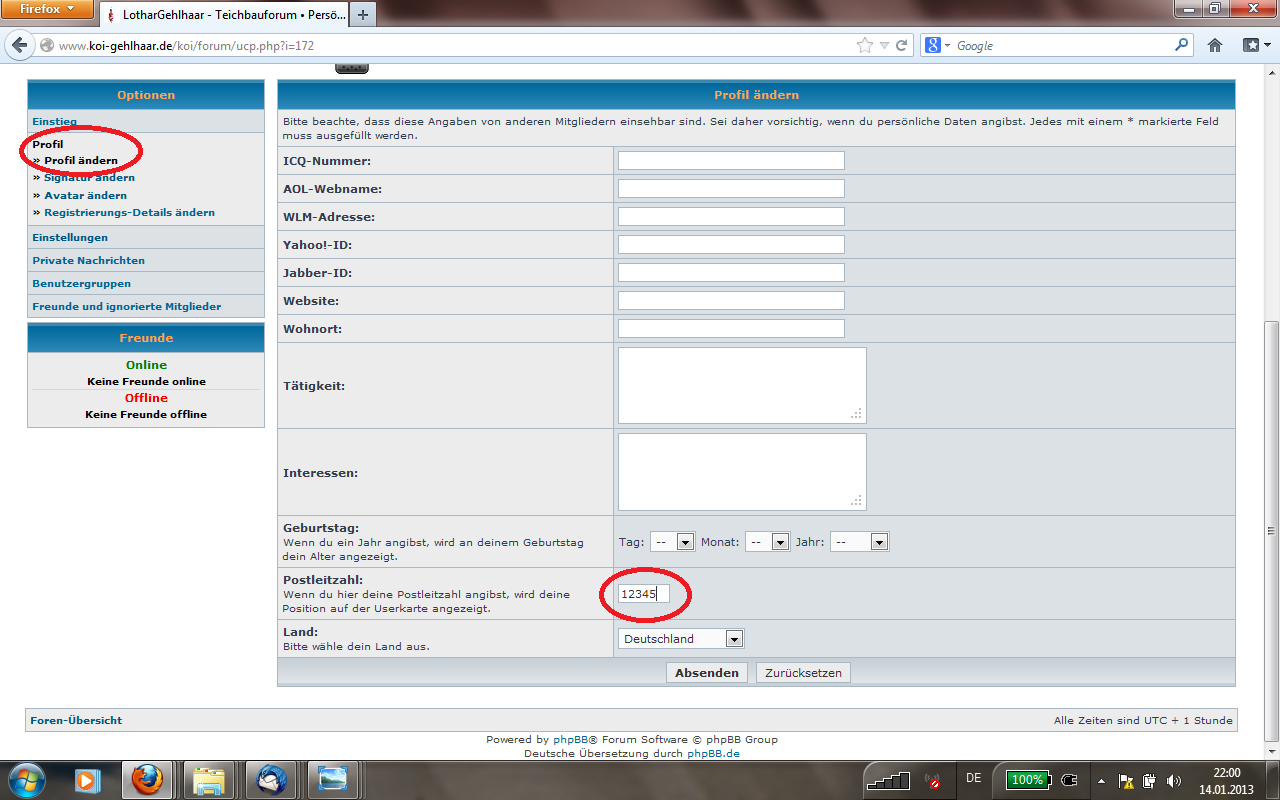The image size is (1280, 800).
Task: Click the search magnifier icon
Action: (1181, 46)
